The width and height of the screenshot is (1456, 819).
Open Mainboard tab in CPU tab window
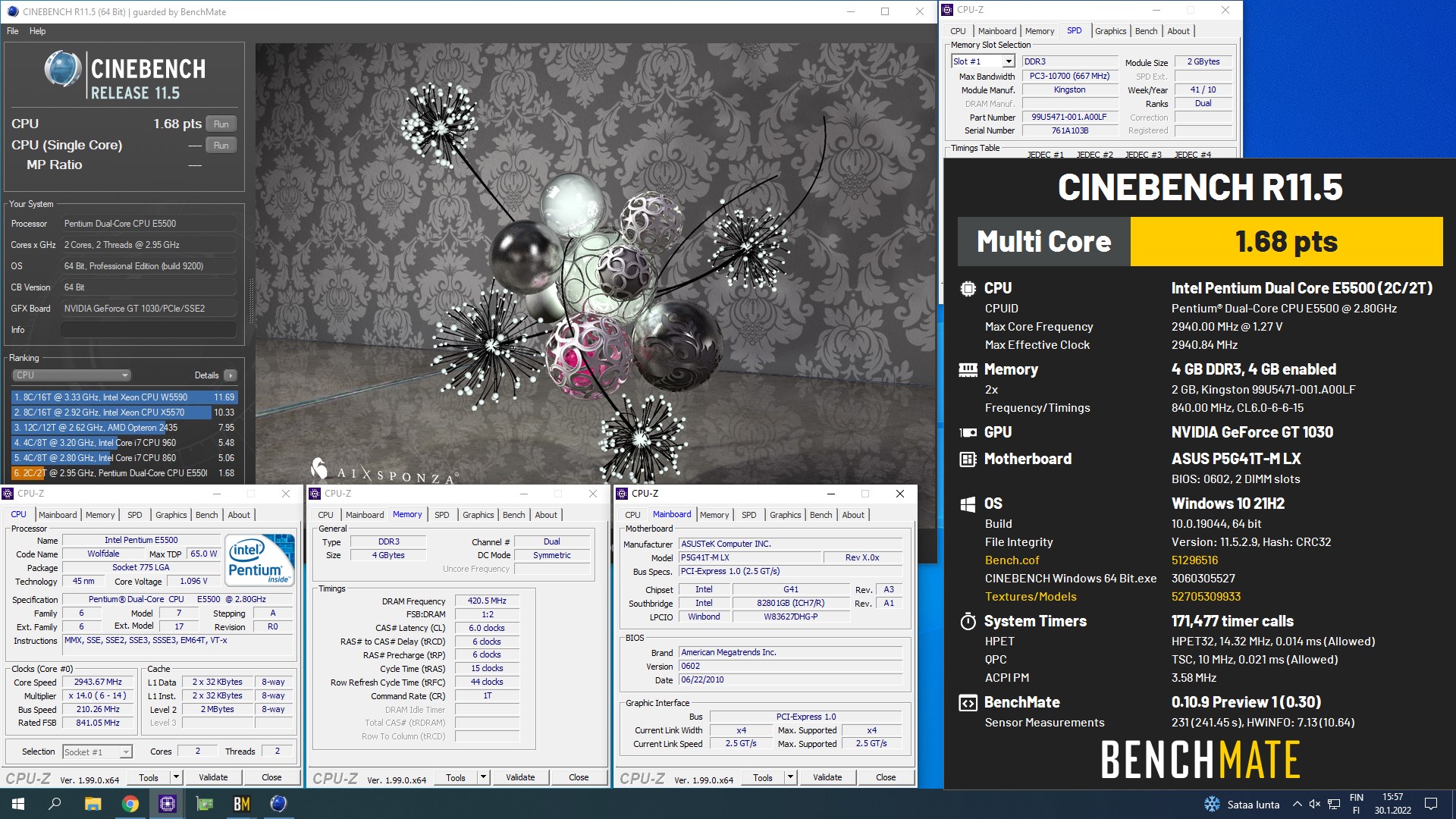(x=58, y=515)
